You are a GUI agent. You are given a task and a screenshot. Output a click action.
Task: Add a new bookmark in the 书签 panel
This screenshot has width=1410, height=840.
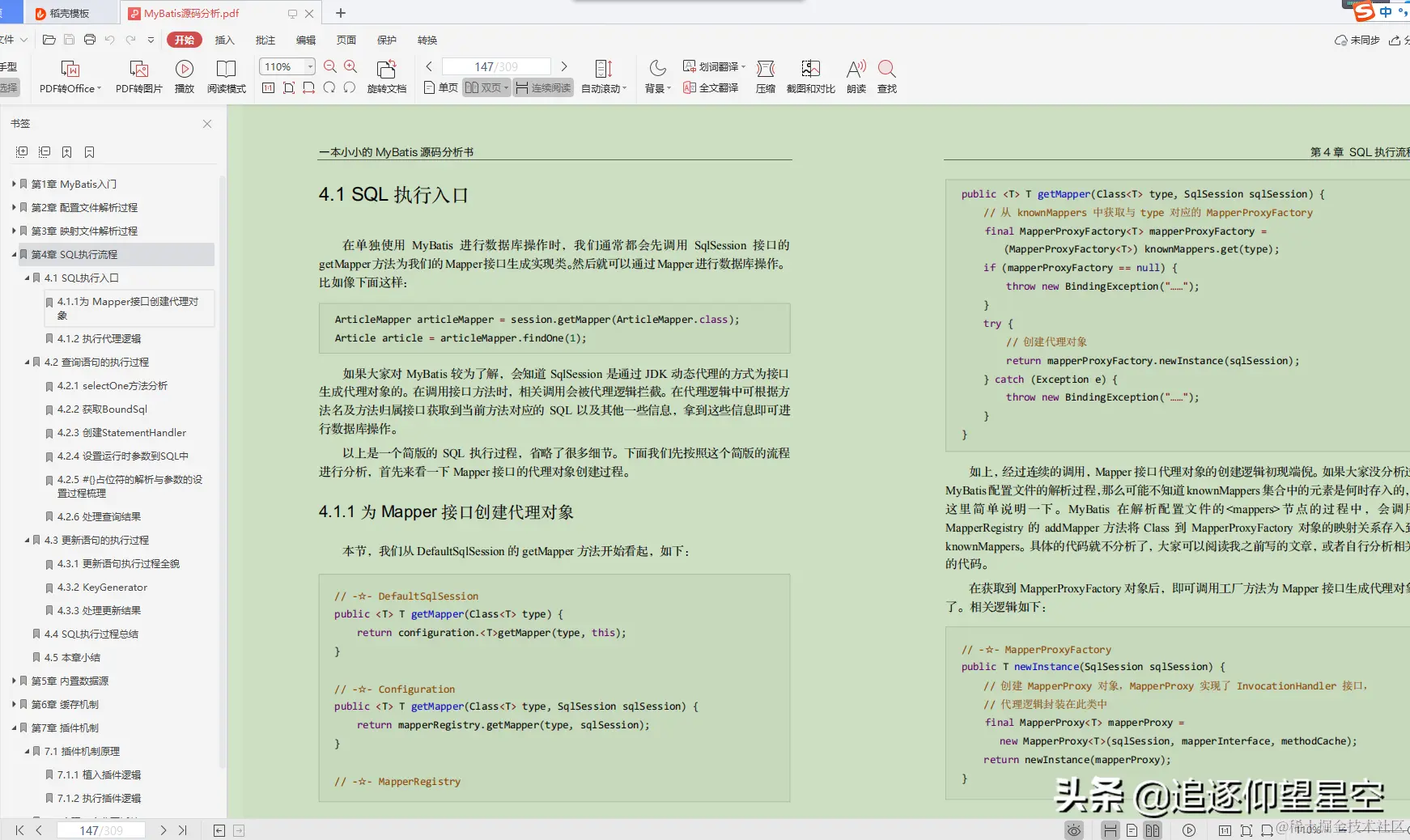click(67, 152)
